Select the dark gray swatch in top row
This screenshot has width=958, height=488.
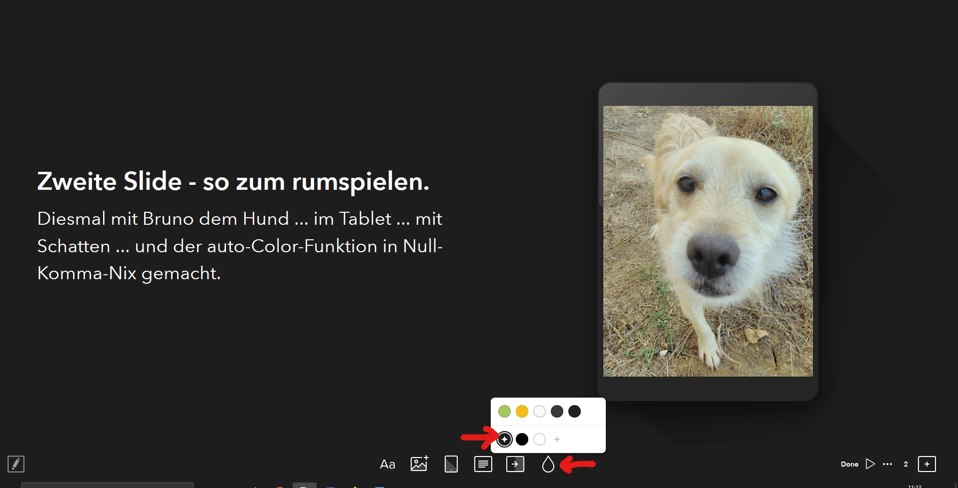tap(557, 412)
